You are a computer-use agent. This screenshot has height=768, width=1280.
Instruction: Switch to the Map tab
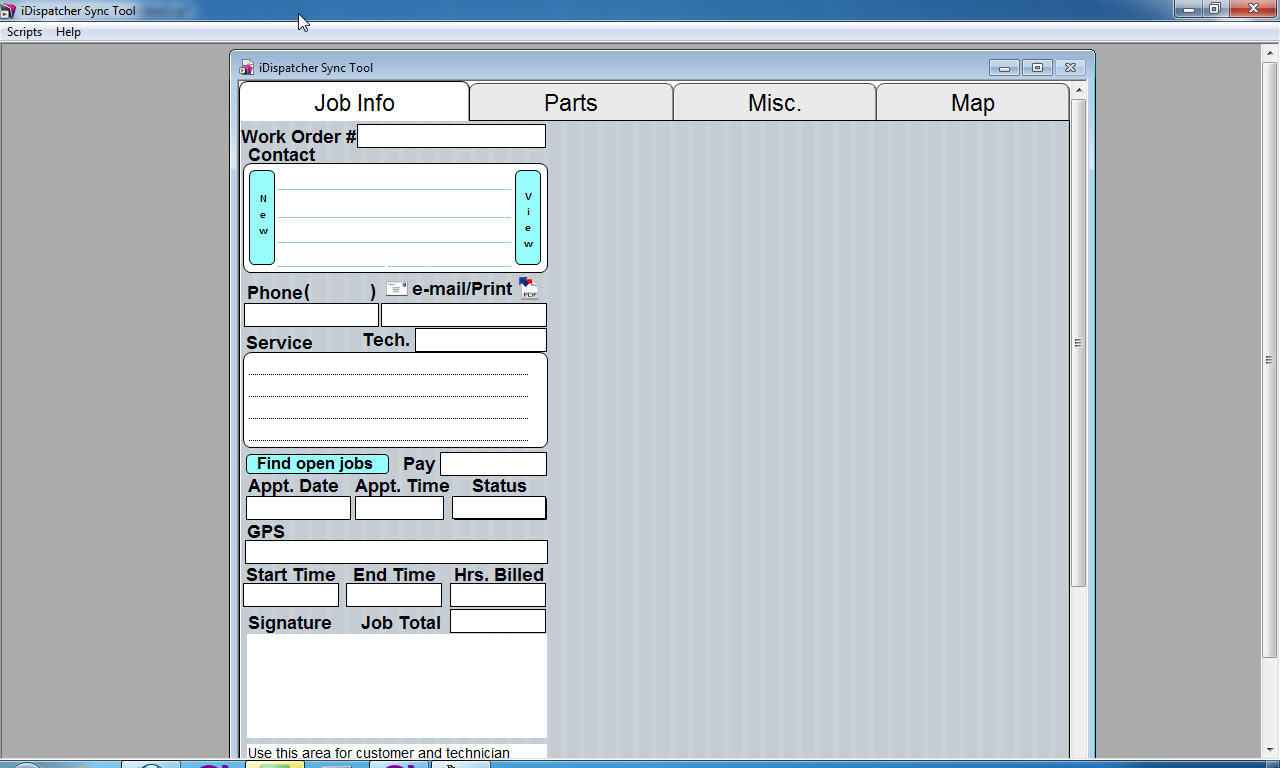tap(972, 103)
